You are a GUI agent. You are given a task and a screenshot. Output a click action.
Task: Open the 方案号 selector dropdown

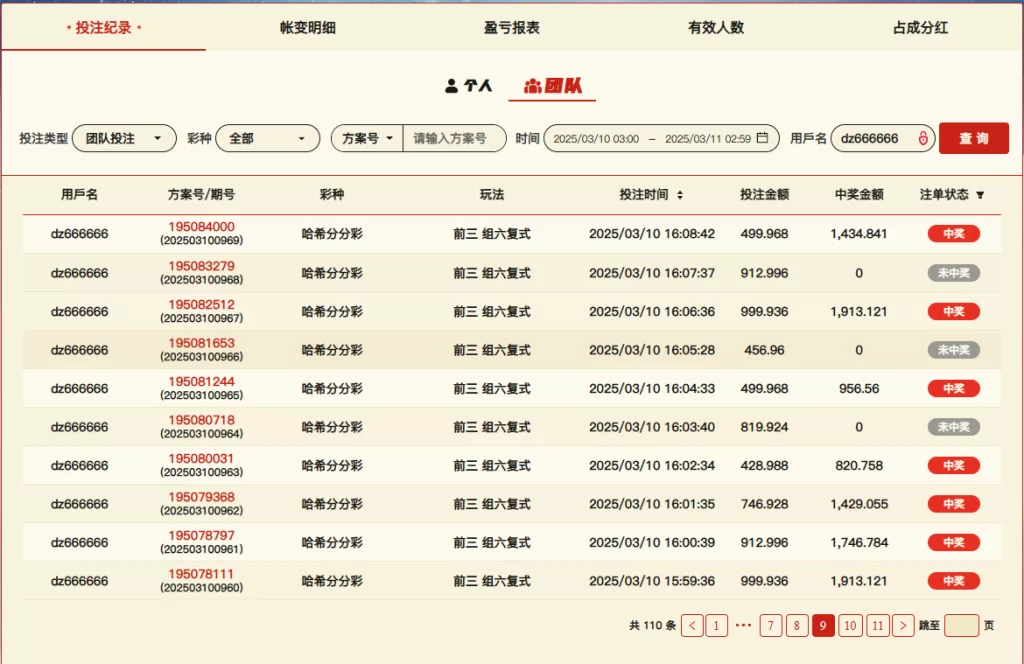[x=367, y=138]
